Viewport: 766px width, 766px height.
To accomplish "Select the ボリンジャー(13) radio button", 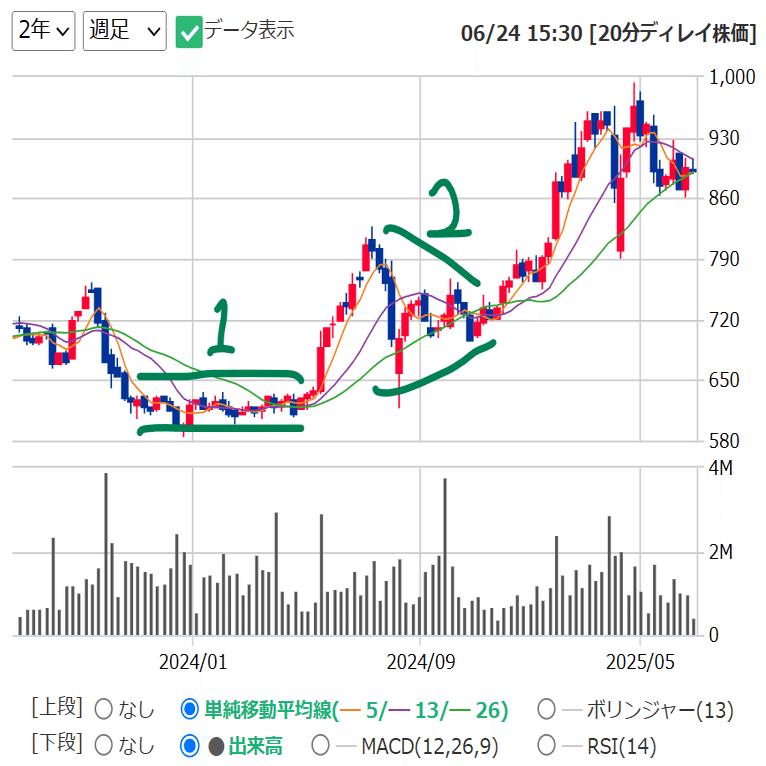I will click(x=546, y=709).
